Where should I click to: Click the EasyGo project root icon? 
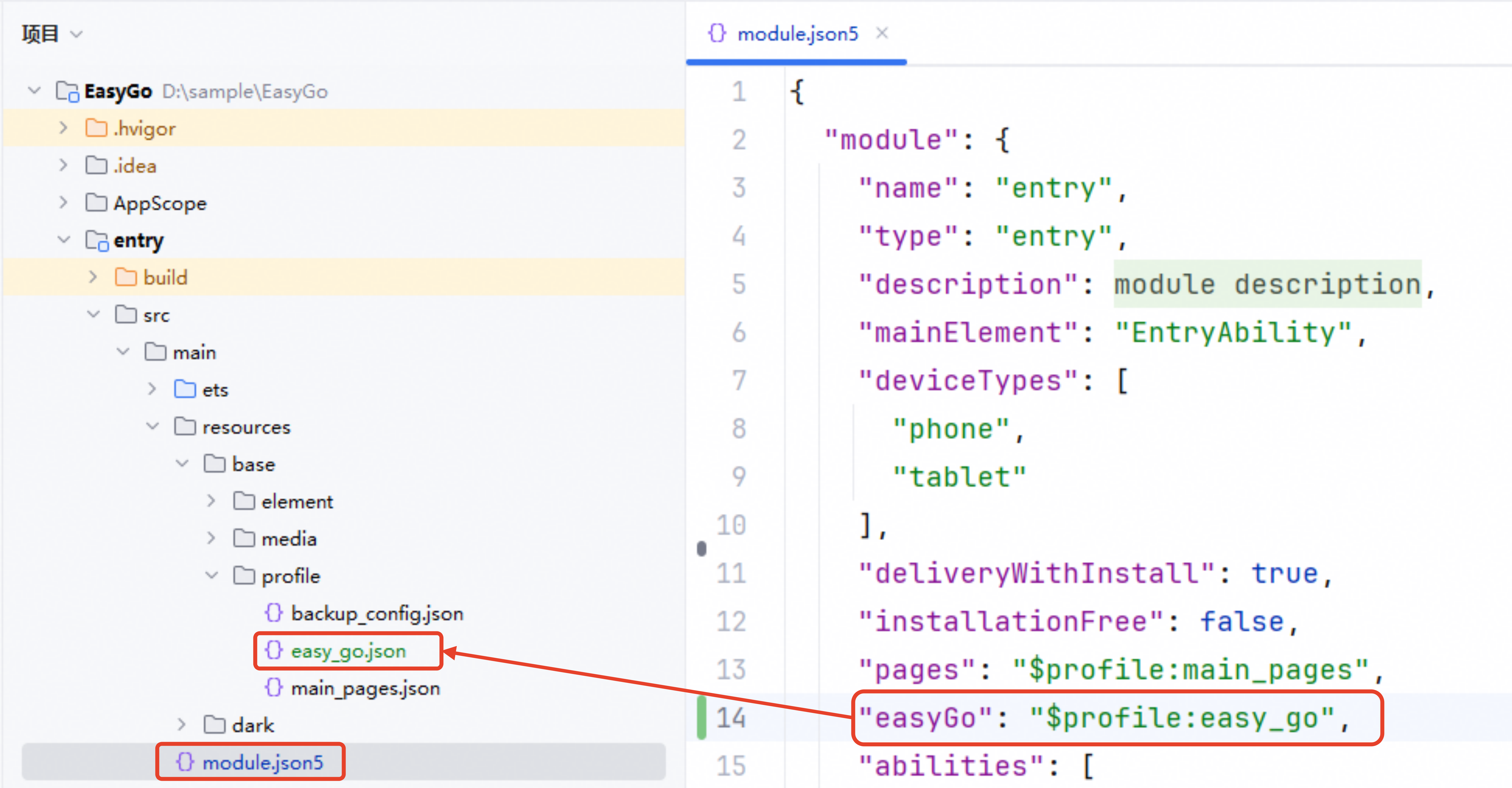67,91
